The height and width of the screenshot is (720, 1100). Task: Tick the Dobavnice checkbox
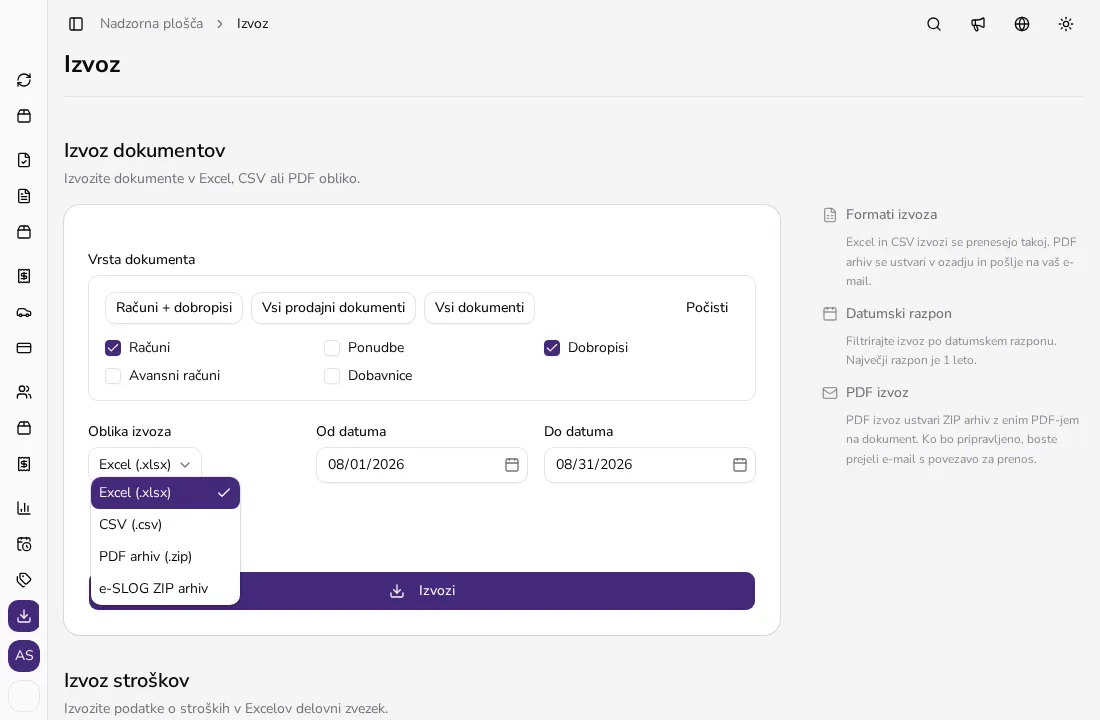(x=332, y=375)
